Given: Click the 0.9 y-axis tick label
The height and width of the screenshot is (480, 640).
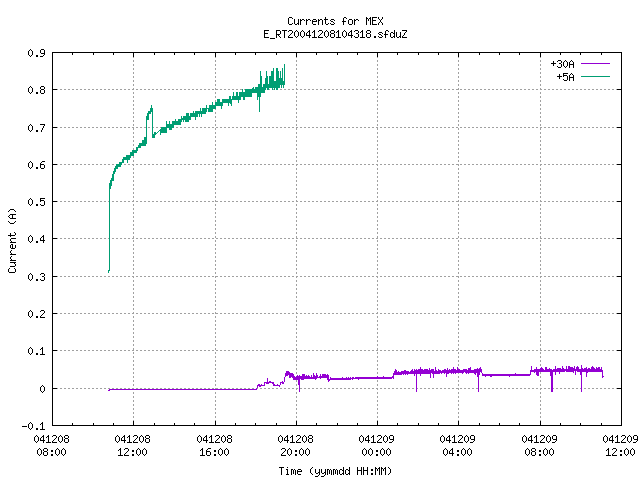Looking at the screenshot, I should pyautogui.click(x=36, y=53).
